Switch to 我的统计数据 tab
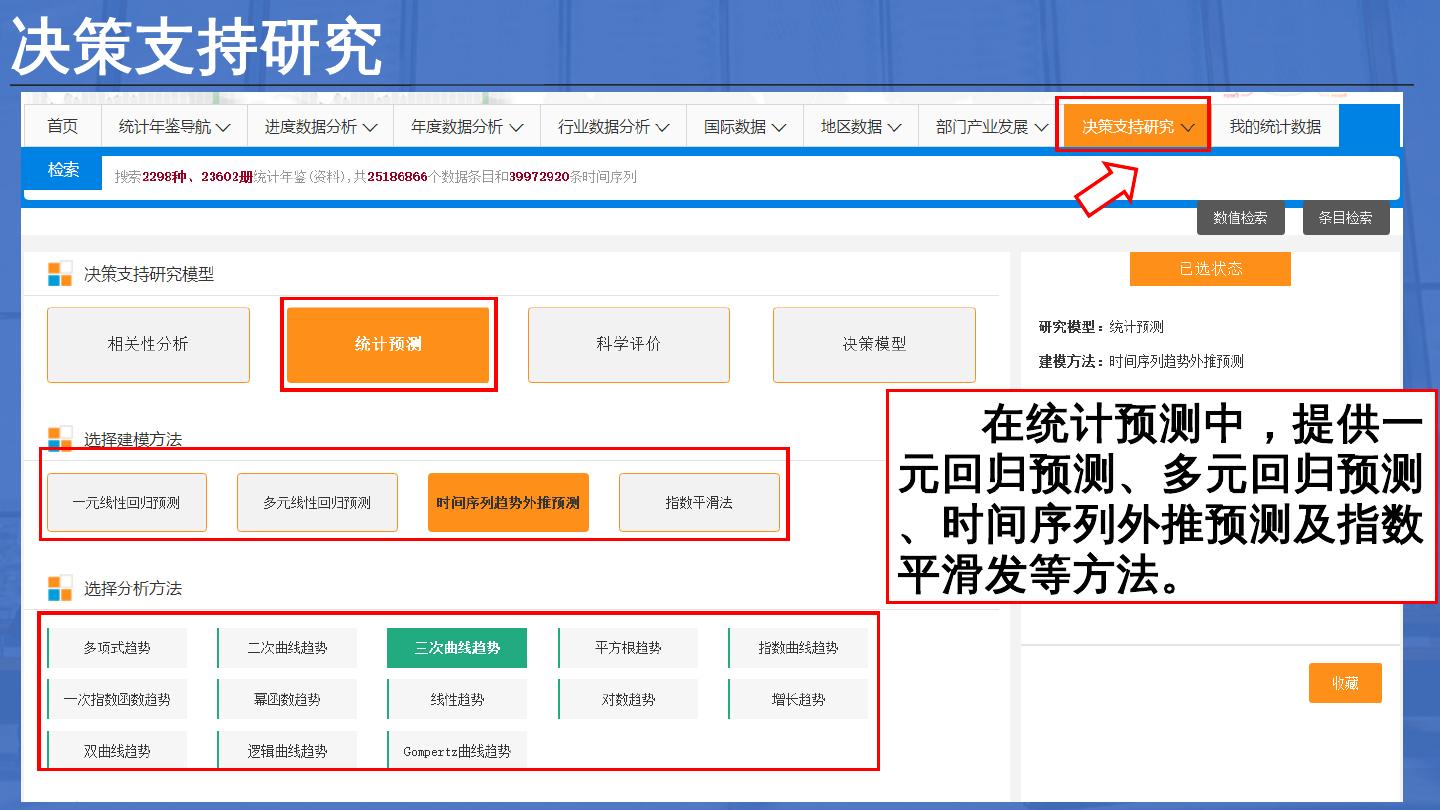1440x810 pixels. point(1274,127)
